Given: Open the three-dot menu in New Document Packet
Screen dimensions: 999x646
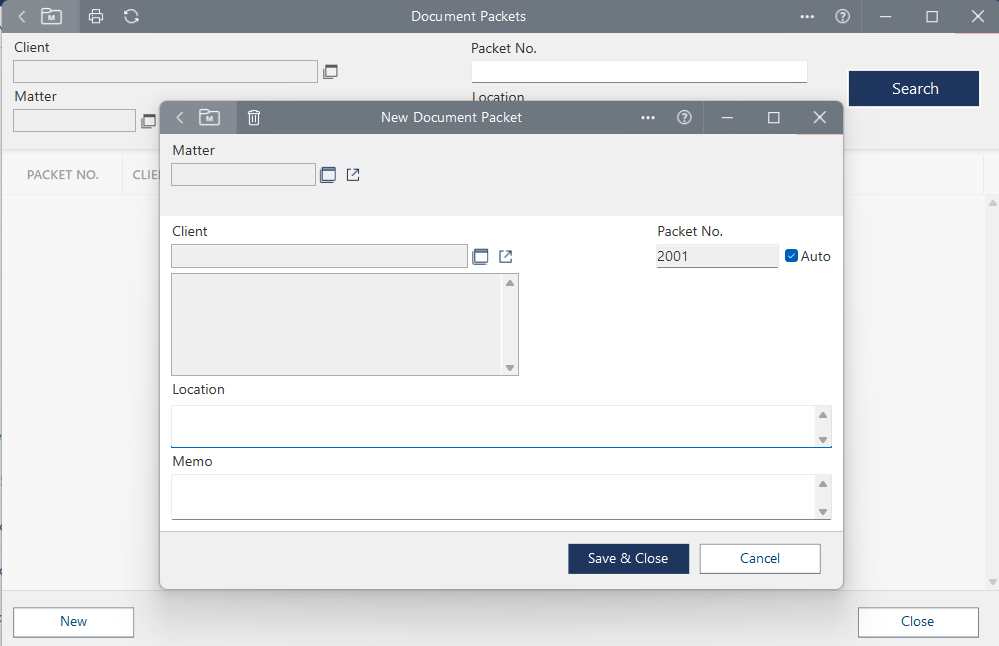Looking at the screenshot, I should click(x=648, y=118).
